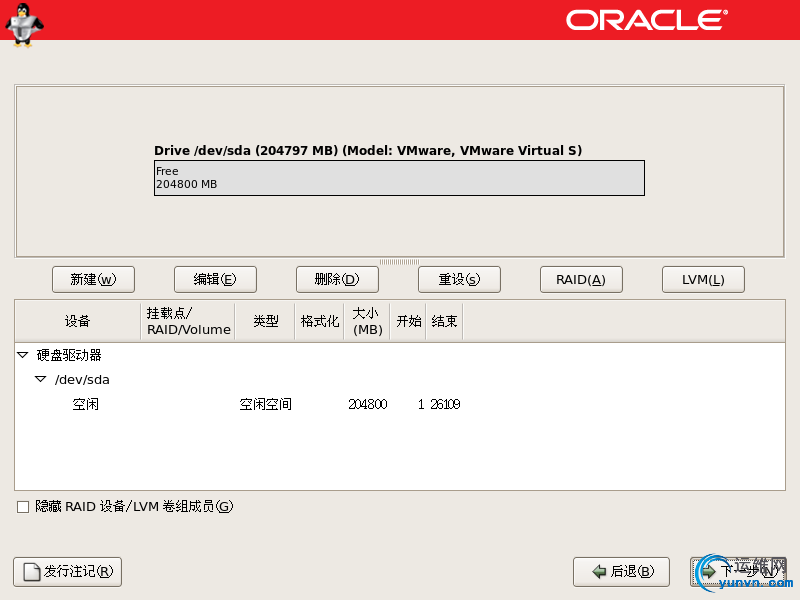Collapse the /dev/sda tree node
Image resolution: width=800 pixels, height=600 pixels.
pyautogui.click(x=40, y=379)
